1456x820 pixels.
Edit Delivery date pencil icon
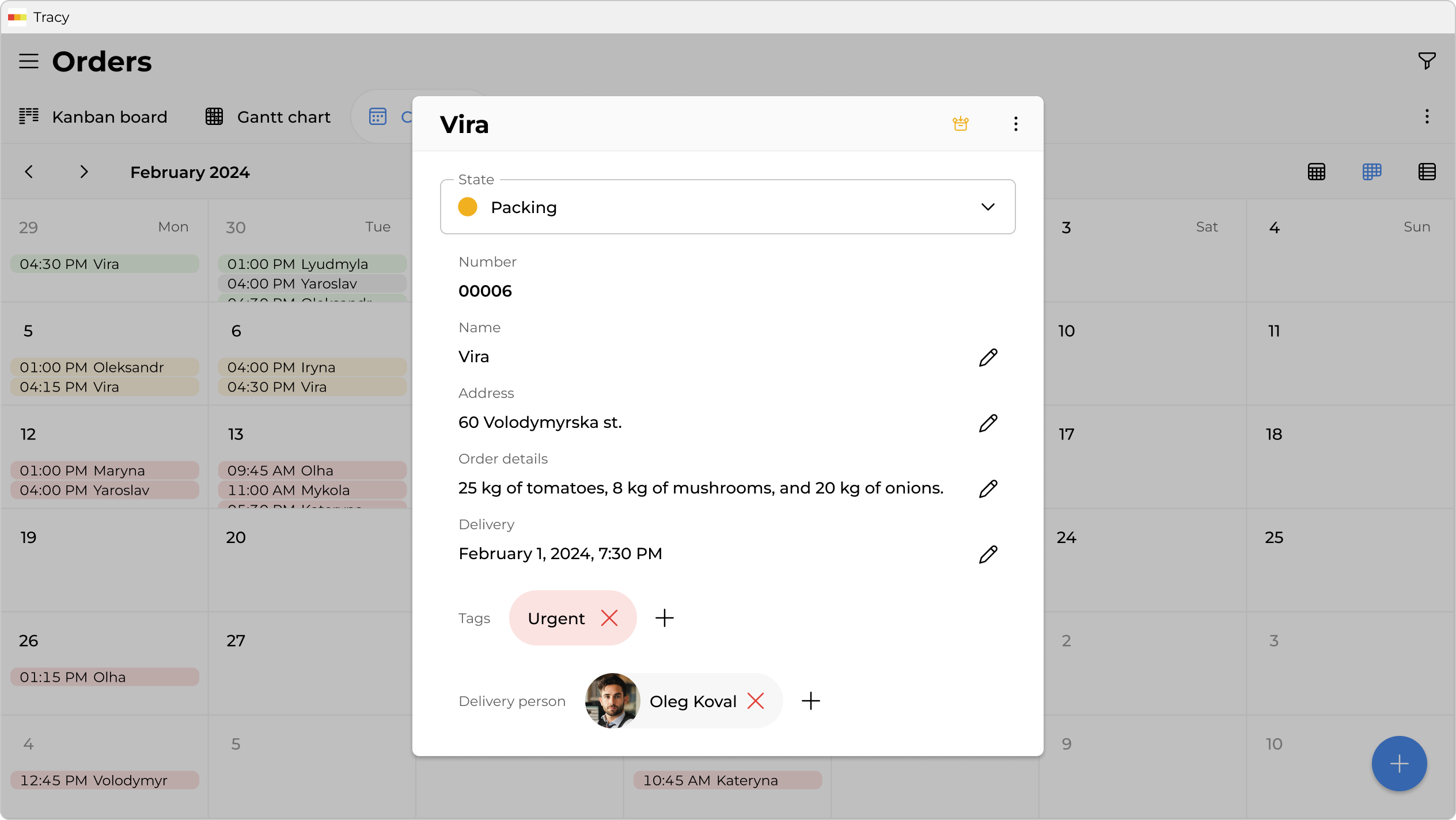click(x=988, y=554)
